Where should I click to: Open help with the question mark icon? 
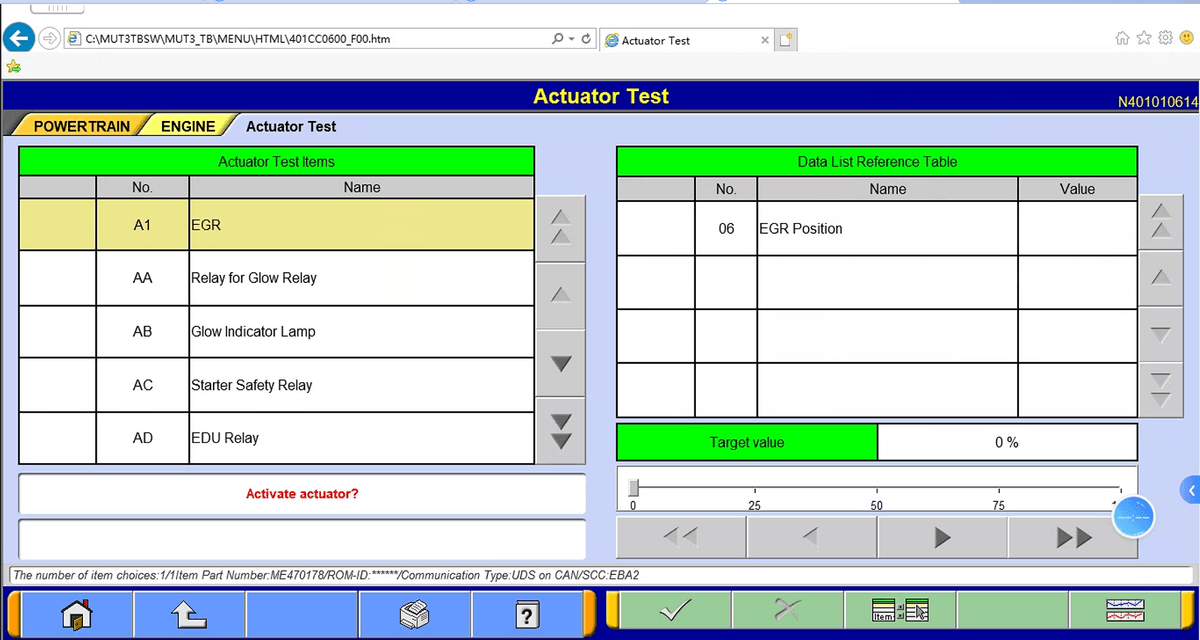527,612
